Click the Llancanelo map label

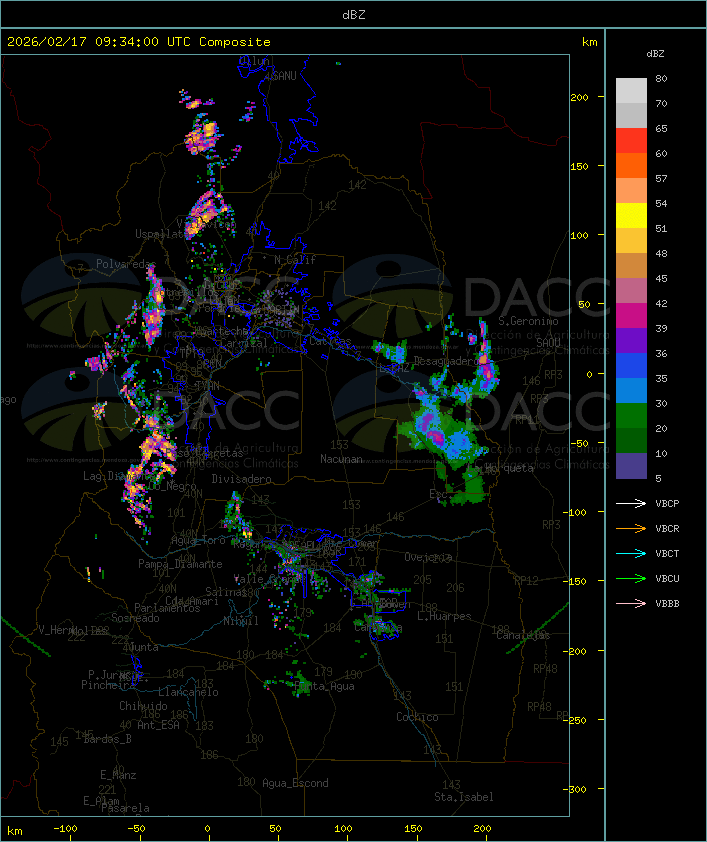point(188,692)
